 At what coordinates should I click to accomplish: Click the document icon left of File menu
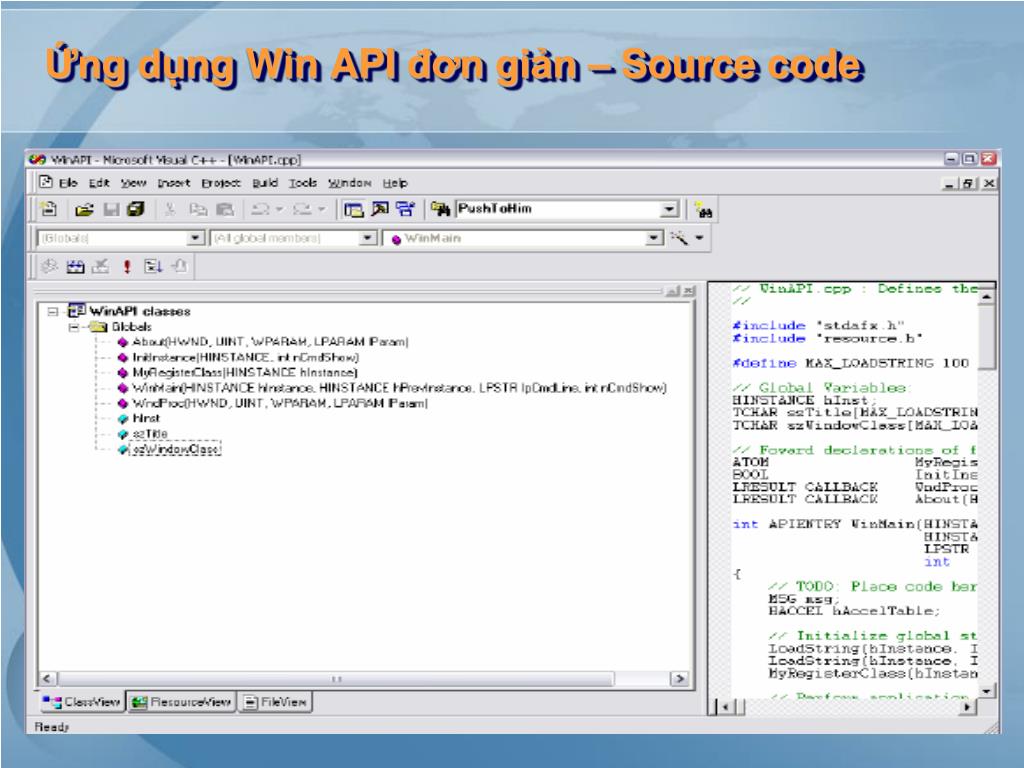(46, 182)
